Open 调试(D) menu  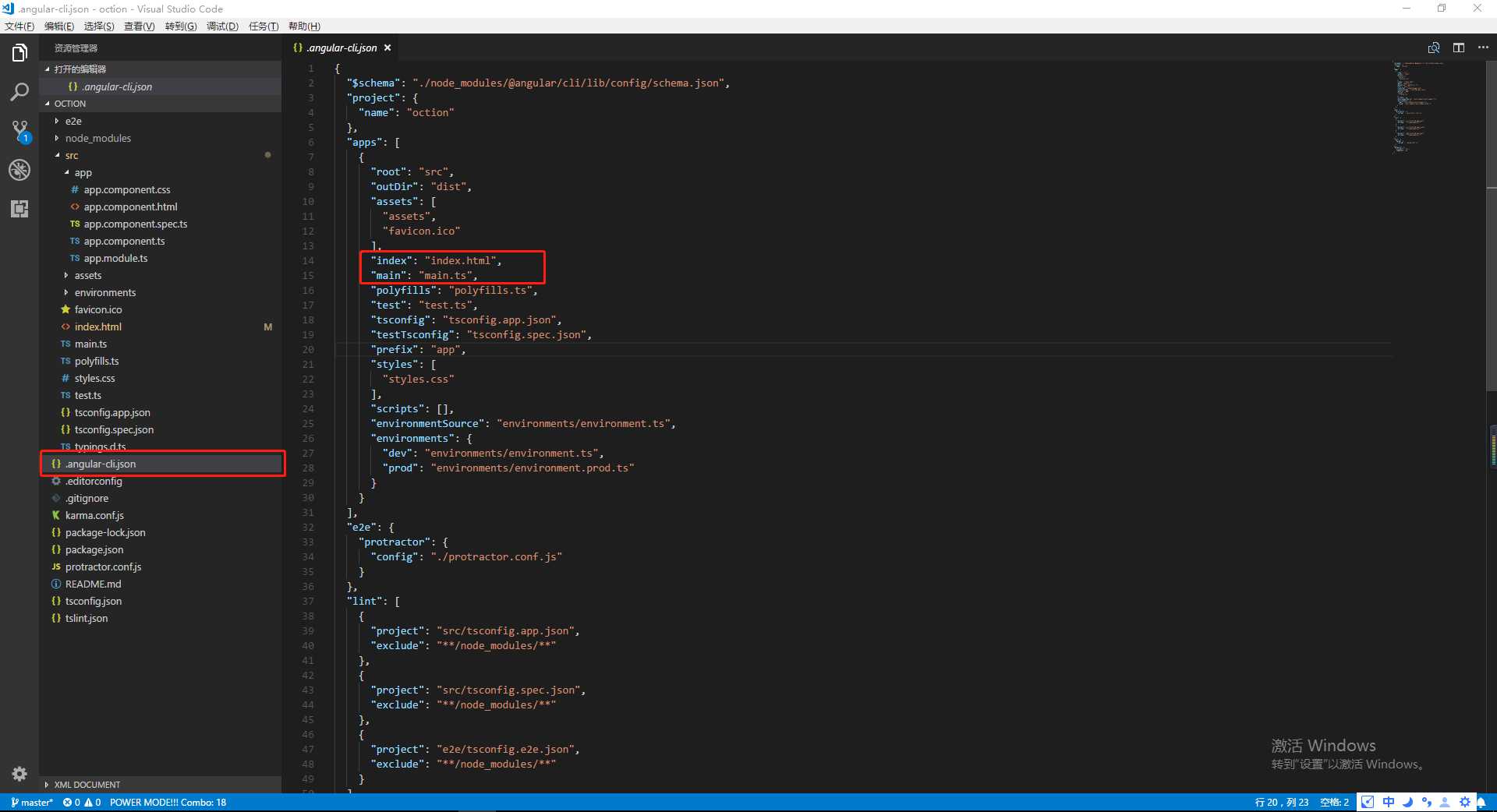pos(222,26)
